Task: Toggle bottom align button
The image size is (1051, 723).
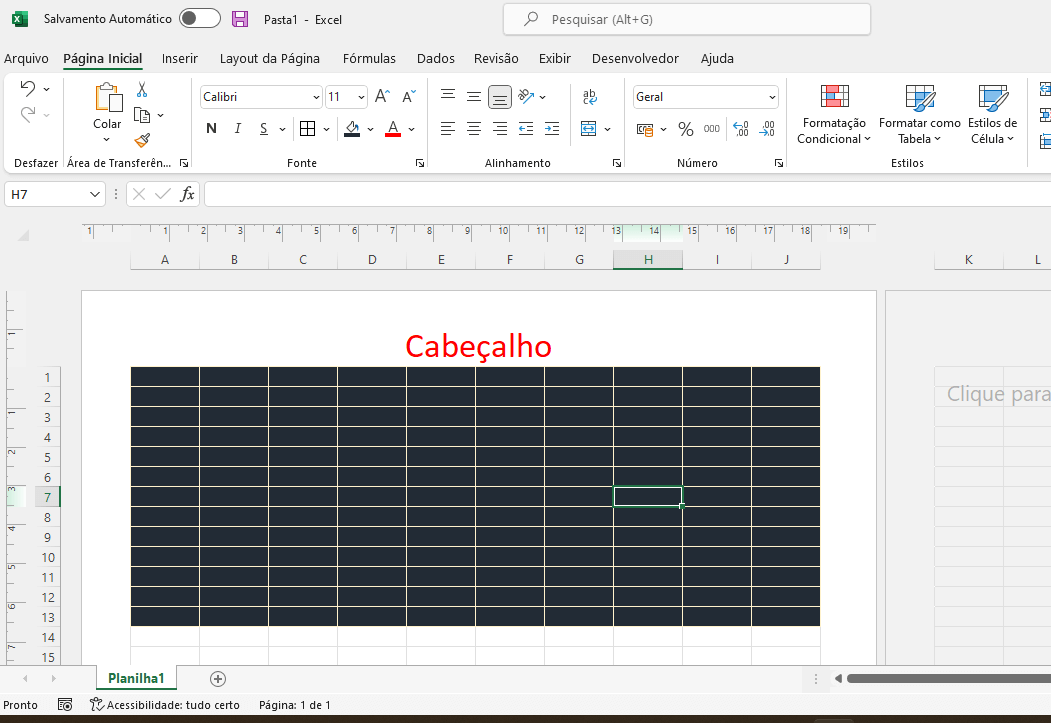Action: point(499,96)
